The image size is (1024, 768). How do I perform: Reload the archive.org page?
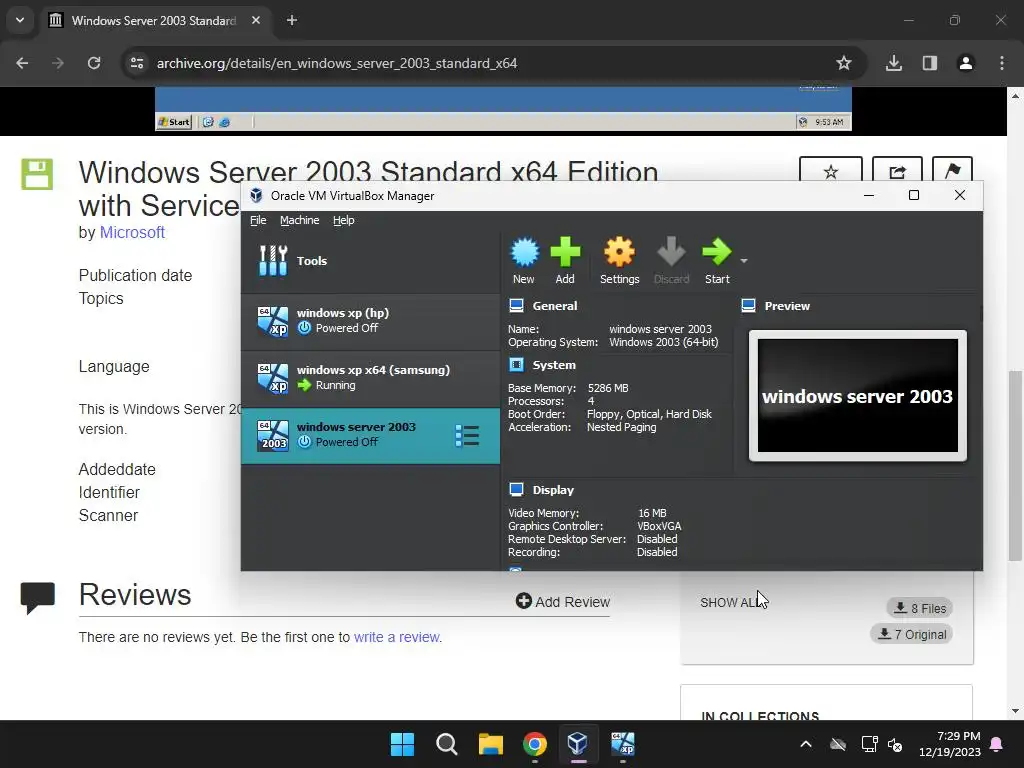click(x=94, y=63)
